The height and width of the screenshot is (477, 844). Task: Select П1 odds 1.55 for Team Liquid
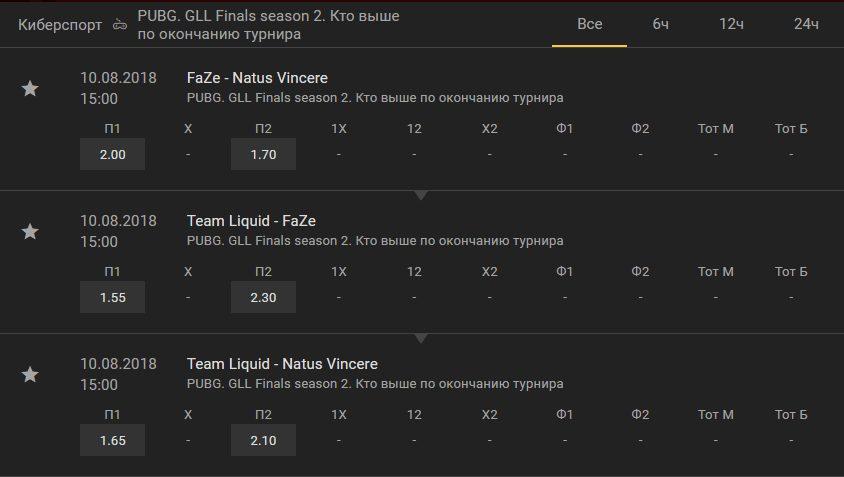[112, 297]
